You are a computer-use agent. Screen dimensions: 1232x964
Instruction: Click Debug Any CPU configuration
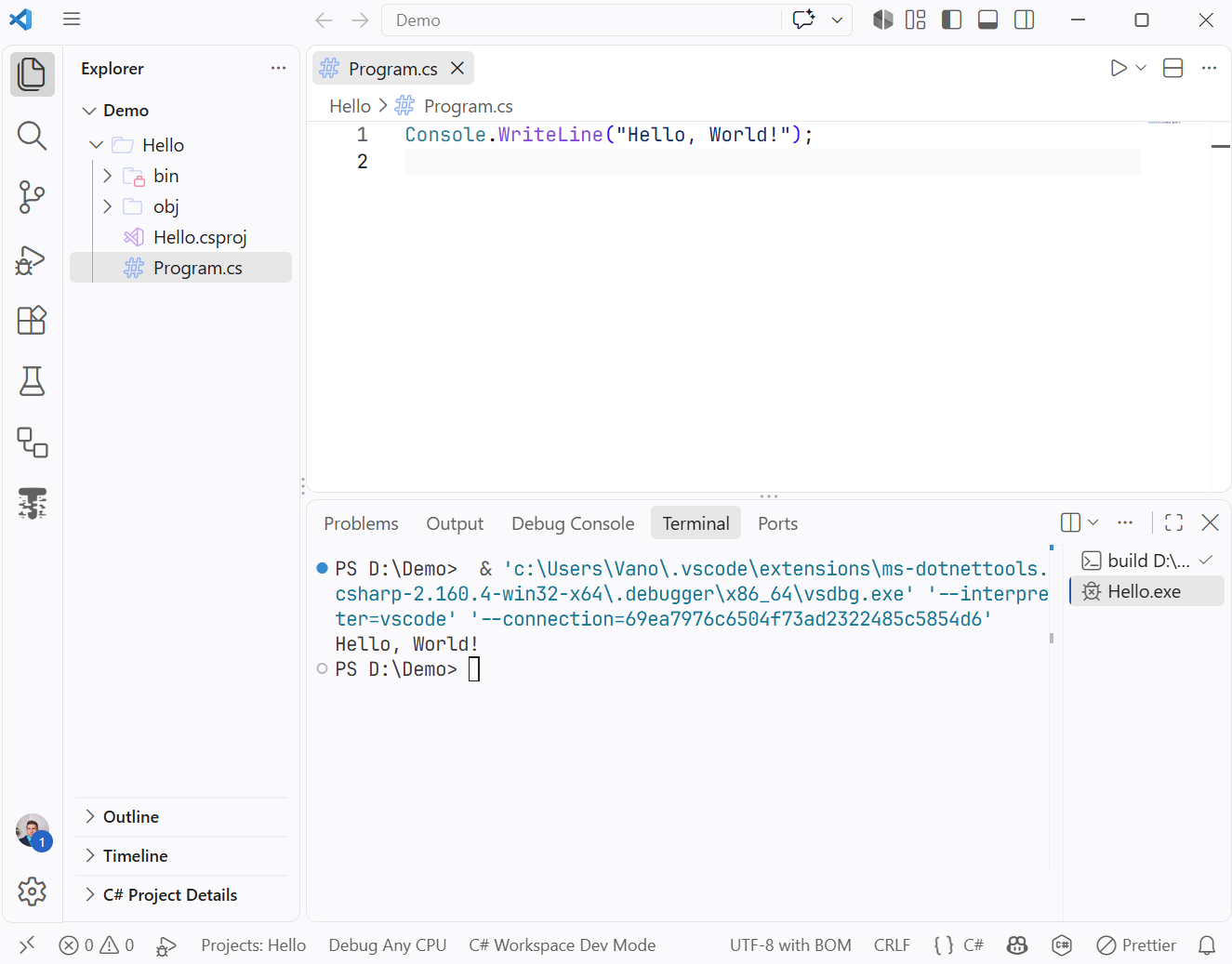(x=388, y=944)
